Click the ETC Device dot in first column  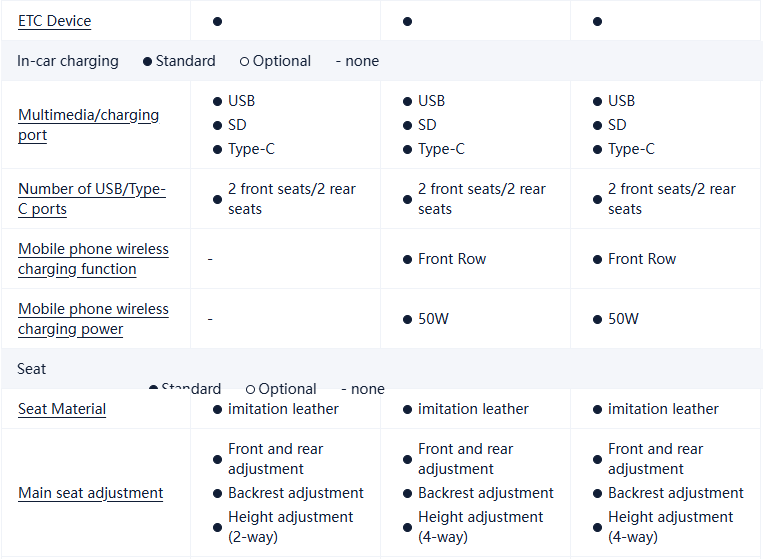pyautogui.click(x=217, y=21)
